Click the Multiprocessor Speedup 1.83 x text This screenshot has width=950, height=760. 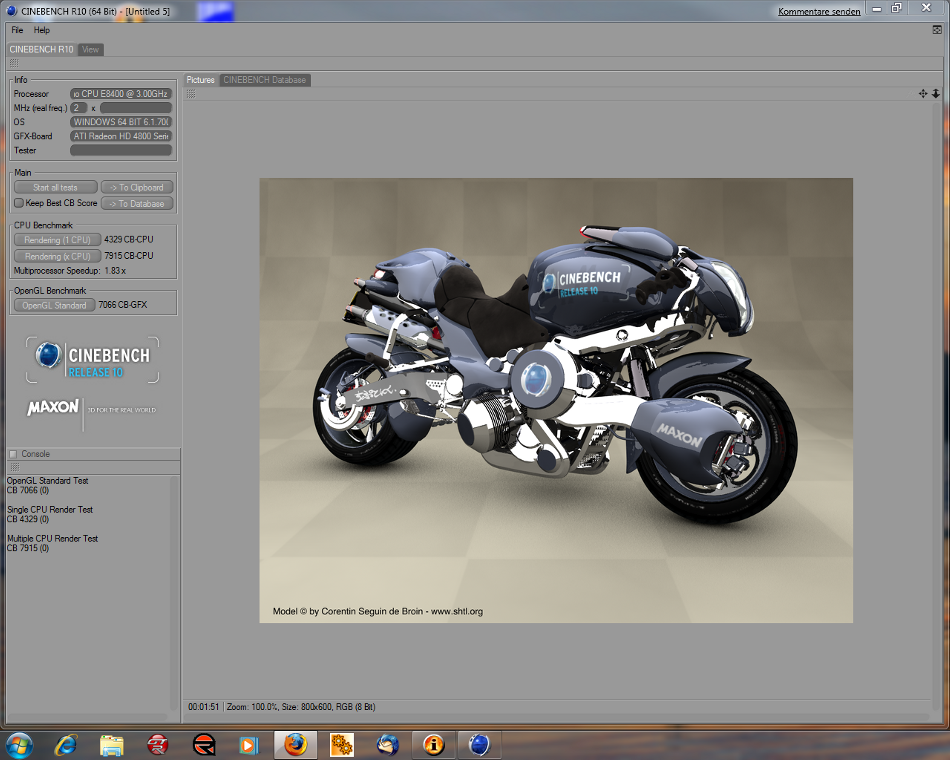tap(70, 271)
